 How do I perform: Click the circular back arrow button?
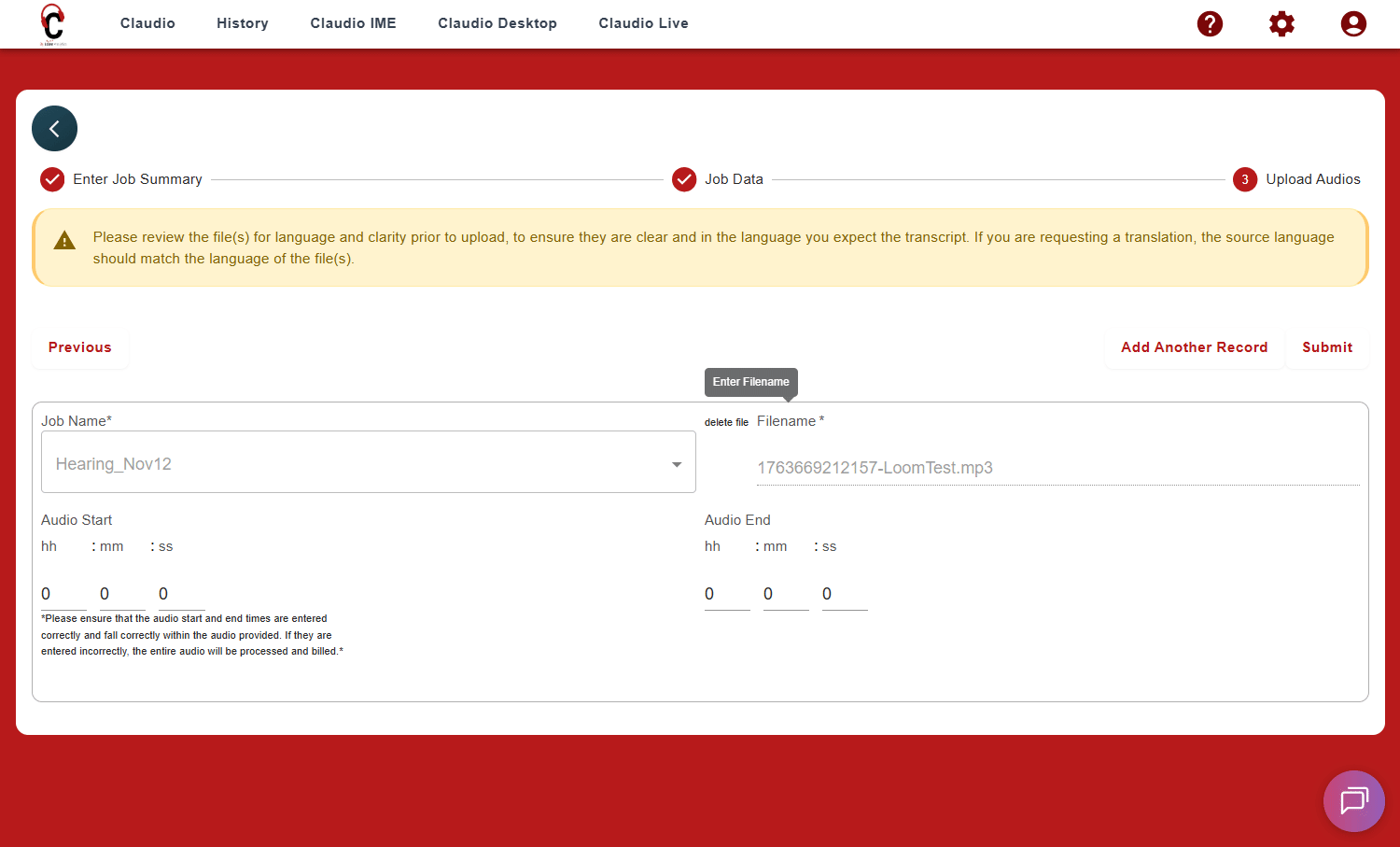(54, 129)
